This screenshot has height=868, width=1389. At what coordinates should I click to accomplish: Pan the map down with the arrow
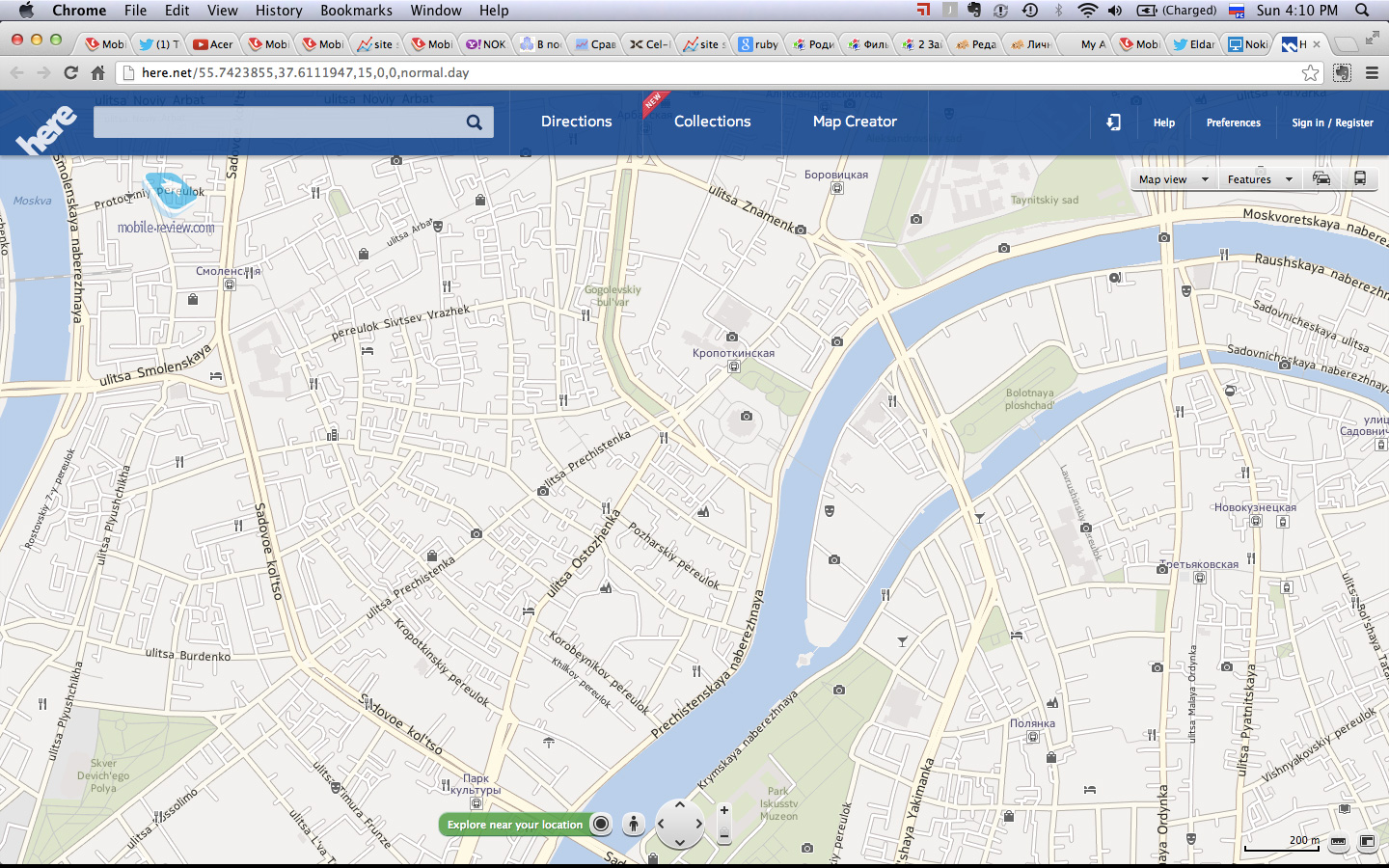[x=680, y=842]
